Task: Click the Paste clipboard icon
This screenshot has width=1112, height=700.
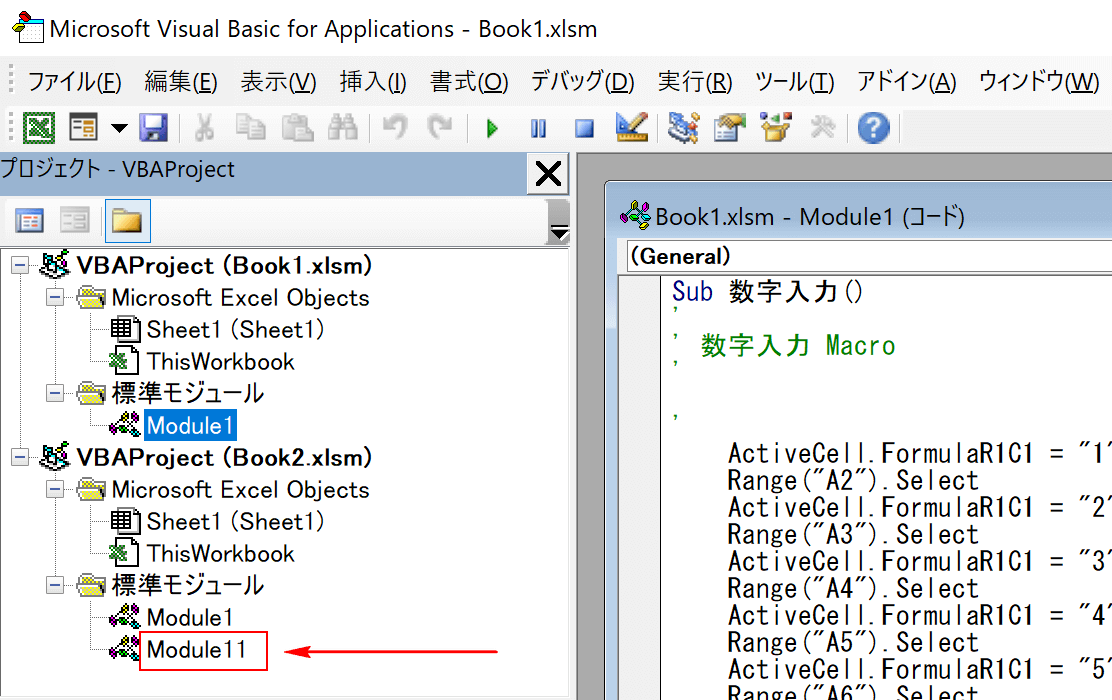Action: tap(297, 128)
